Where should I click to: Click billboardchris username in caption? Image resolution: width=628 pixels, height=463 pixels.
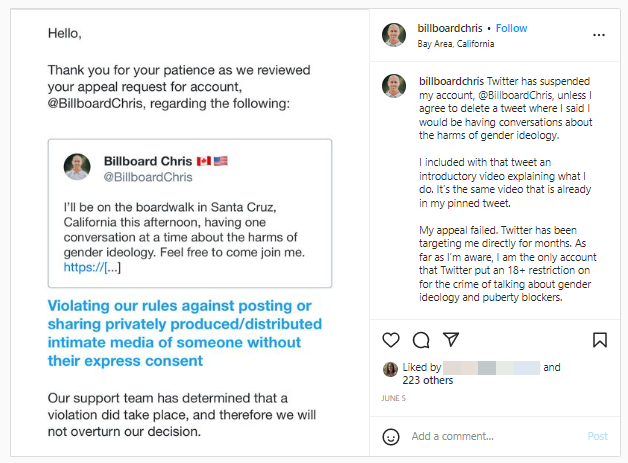coord(452,80)
